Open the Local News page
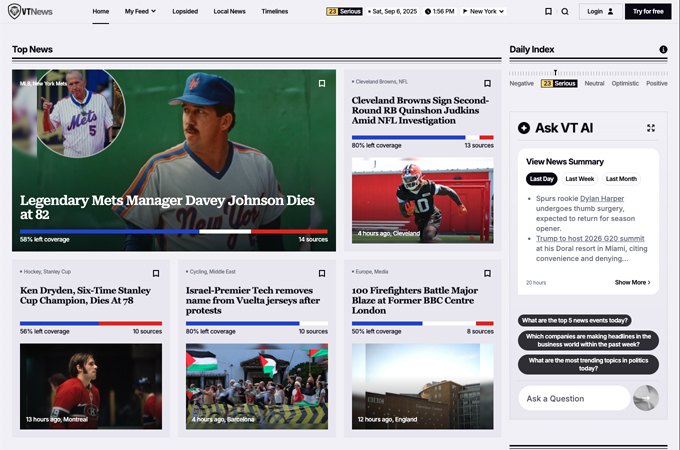 pyautogui.click(x=229, y=11)
